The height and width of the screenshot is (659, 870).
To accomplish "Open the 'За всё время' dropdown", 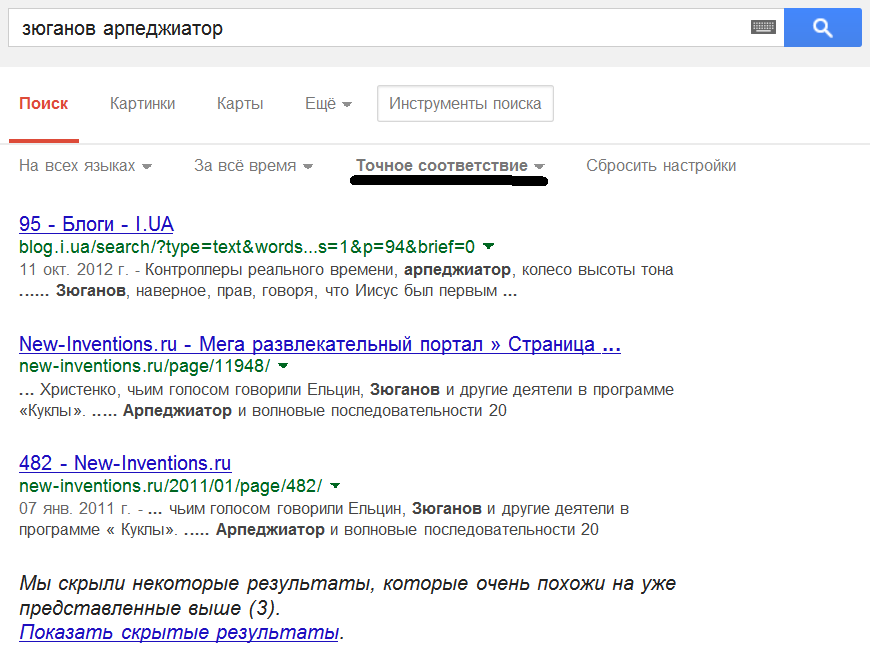I will click(x=253, y=165).
